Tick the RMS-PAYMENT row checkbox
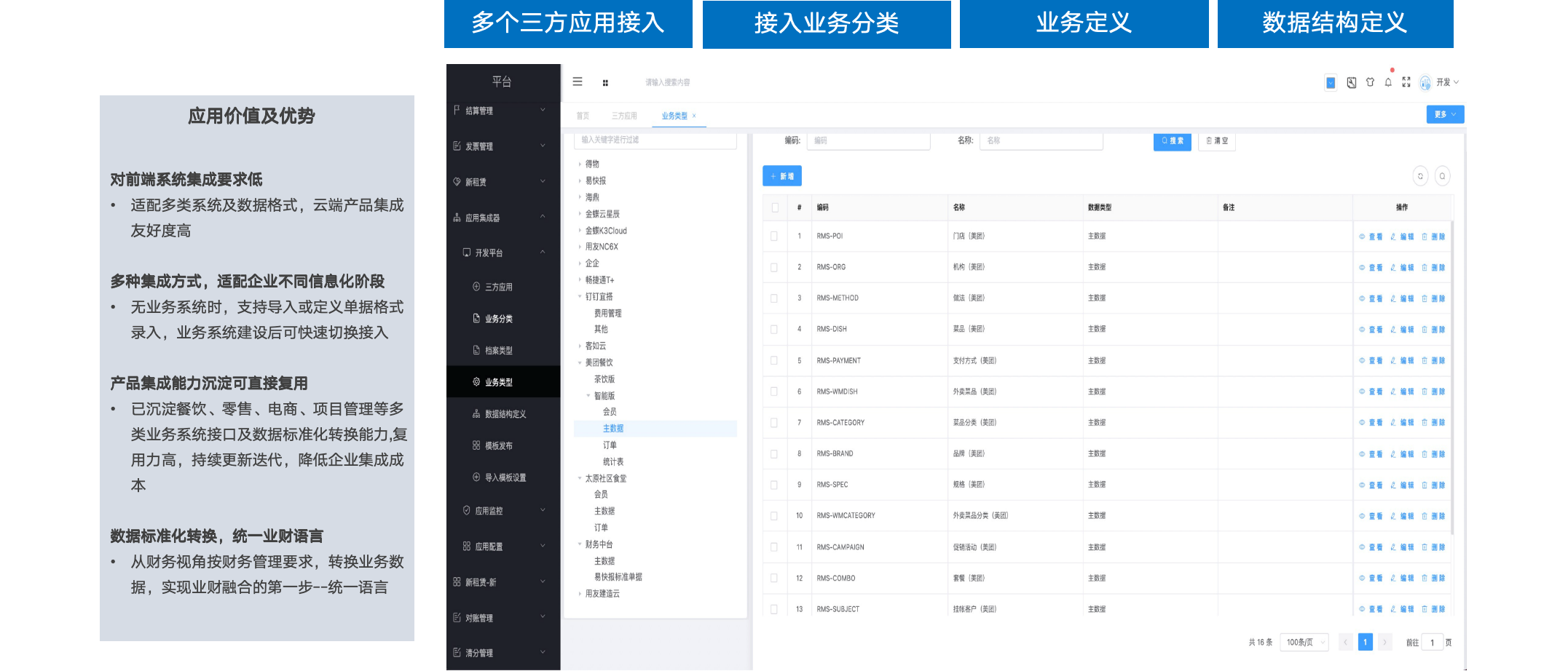 click(774, 361)
